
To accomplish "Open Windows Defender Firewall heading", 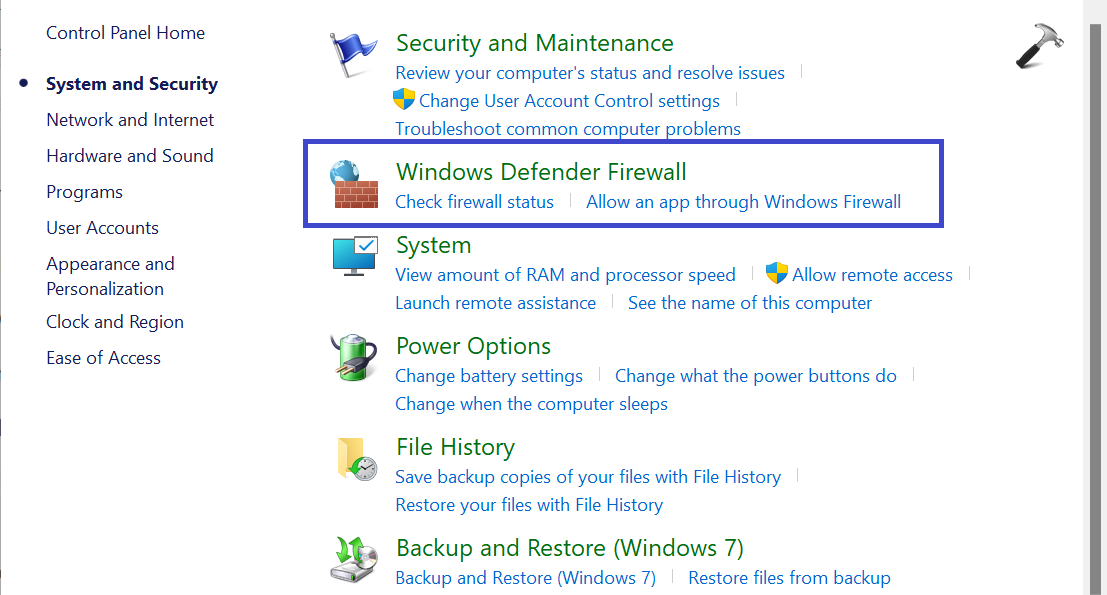I will pos(541,172).
